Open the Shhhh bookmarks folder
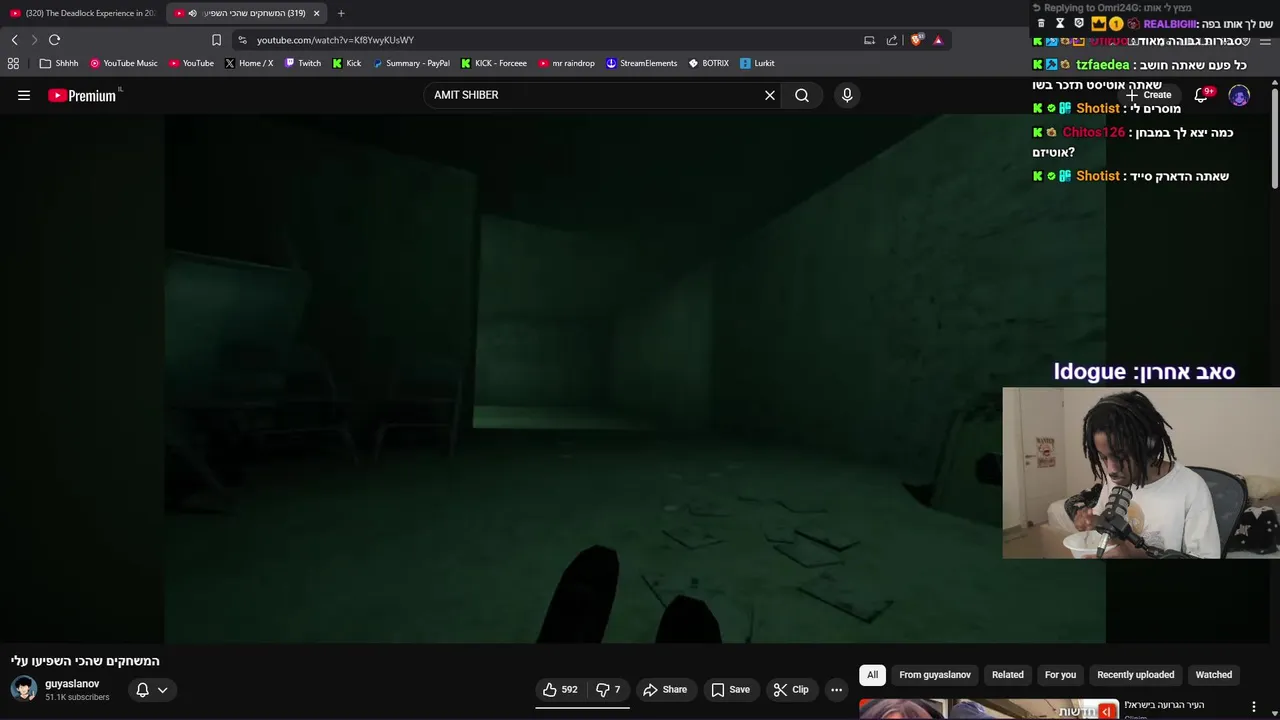The image size is (1280, 720). [x=59, y=63]
